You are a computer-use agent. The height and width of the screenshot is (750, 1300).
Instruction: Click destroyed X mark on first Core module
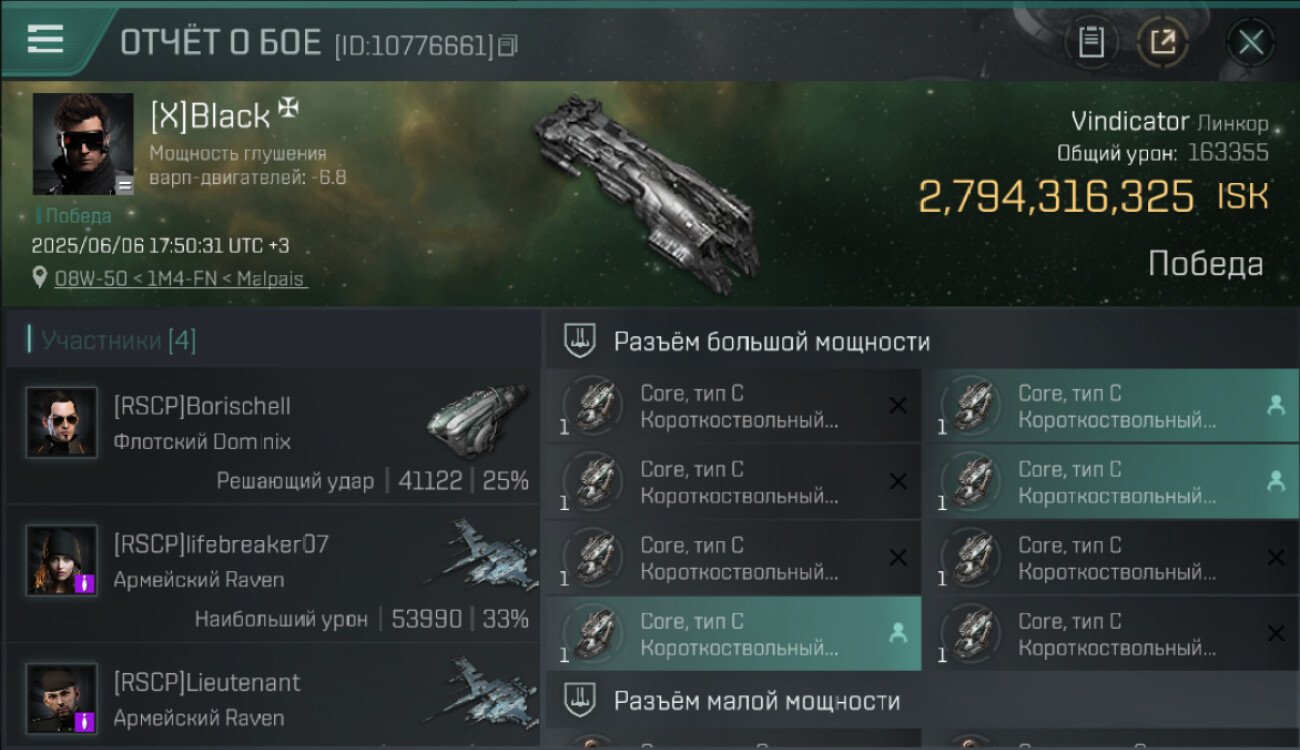pyautogui.click(x=898, y=405)
